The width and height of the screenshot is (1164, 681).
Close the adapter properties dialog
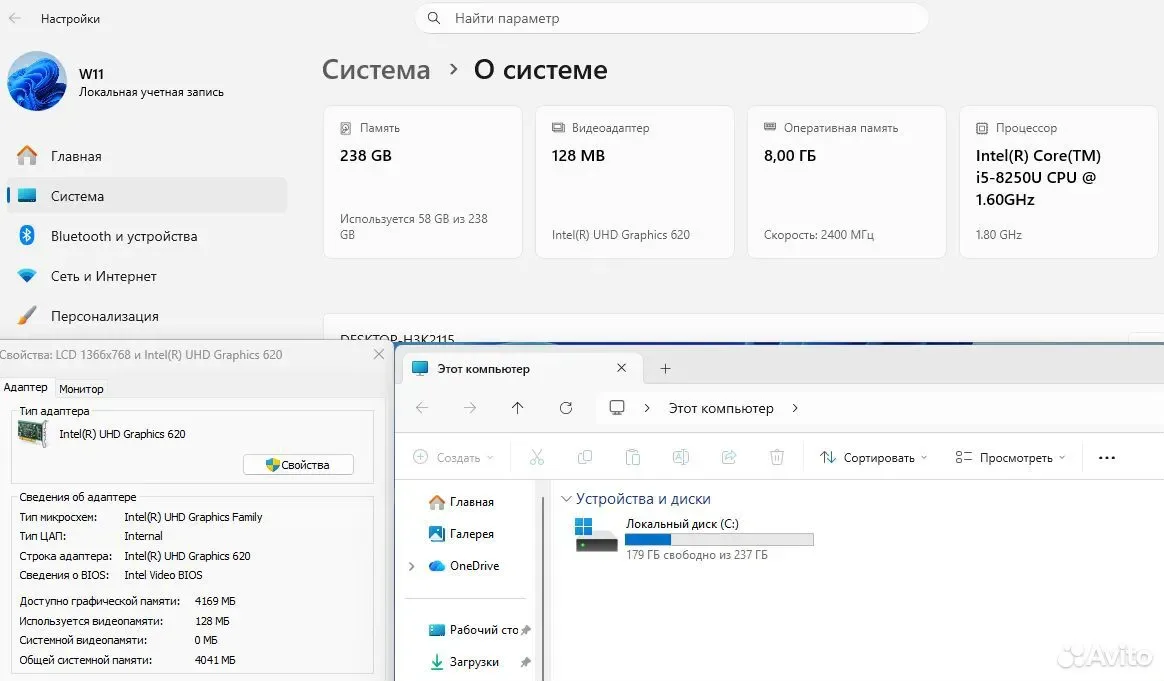coord(379,354)
